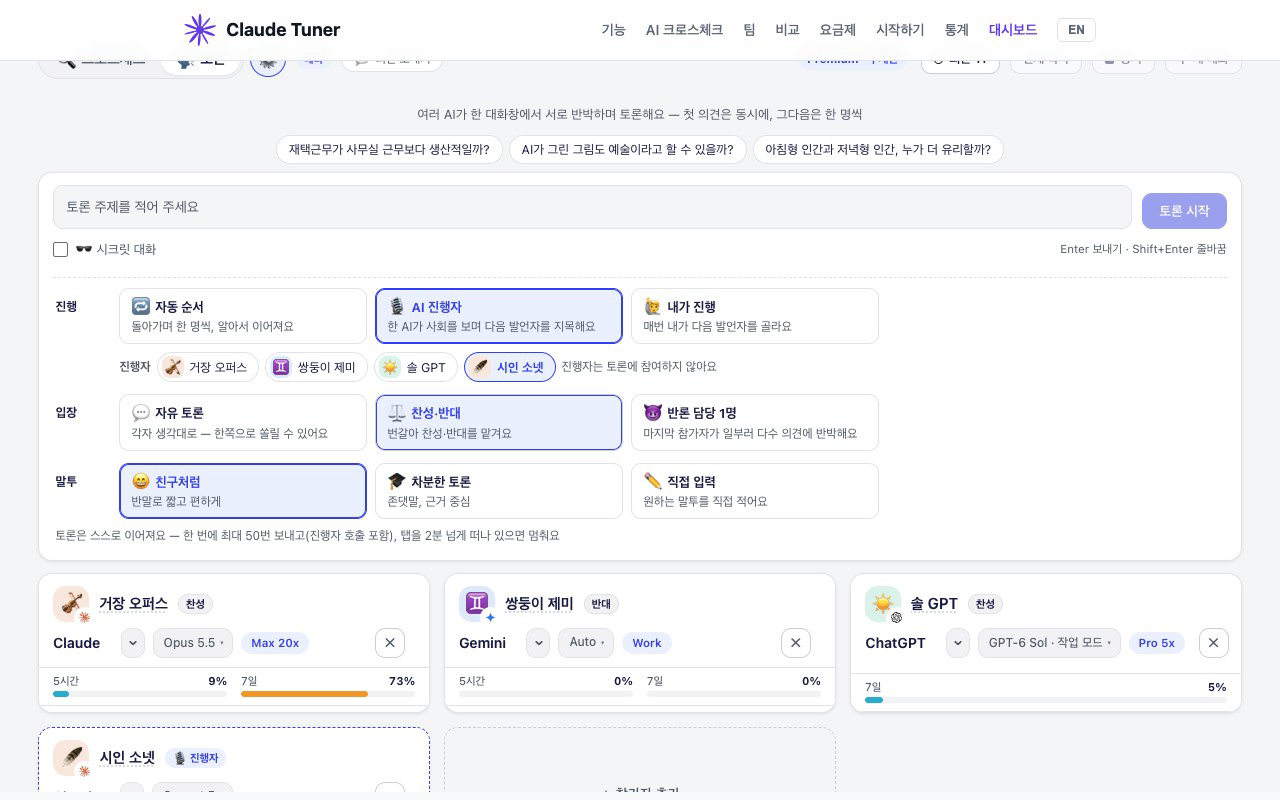Open 팀 in top navigation
This screenshot has width=1280, height=800.
(x=749, y=30)
